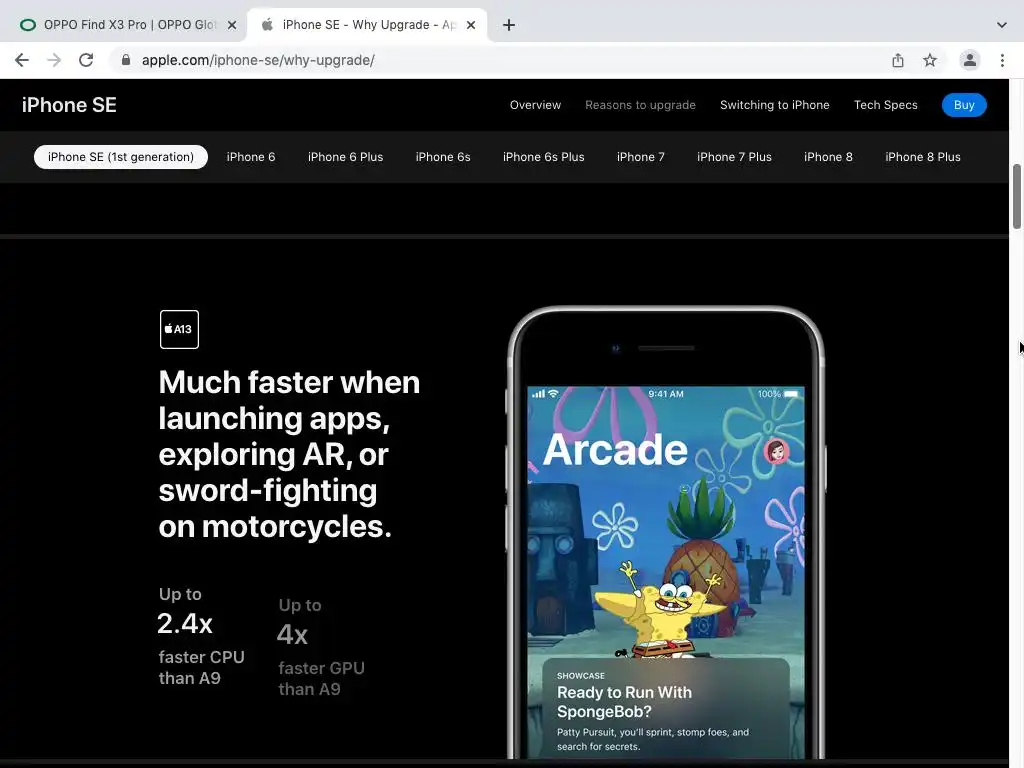This screenshot has width=1024, height=768.
Task: Click the page vertical scrollbar thumb
Action: click(x=1017, y=197)
